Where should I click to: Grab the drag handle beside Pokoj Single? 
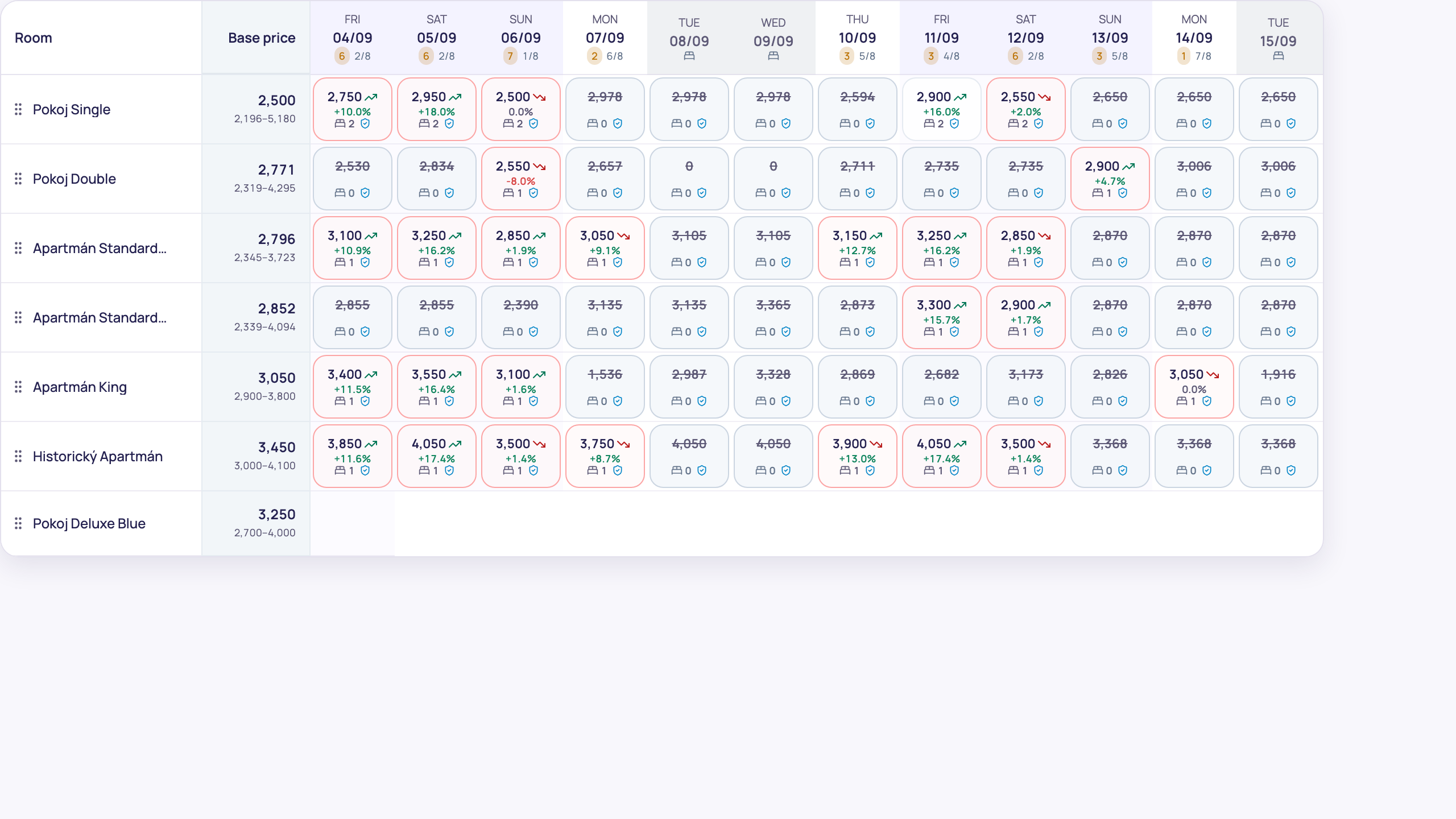(18, 109)
